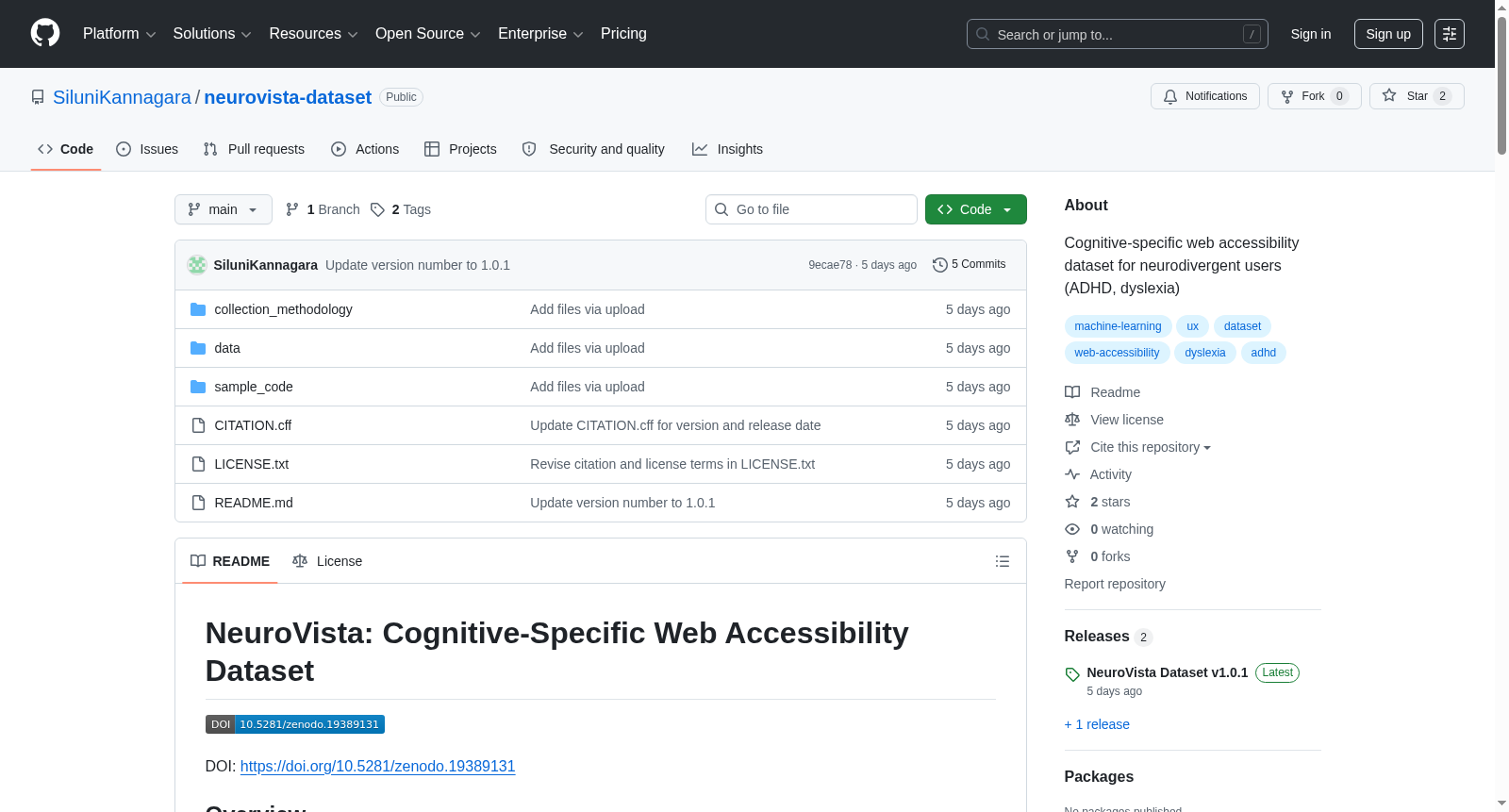Select the adhd topic tag

[1264, 353]
